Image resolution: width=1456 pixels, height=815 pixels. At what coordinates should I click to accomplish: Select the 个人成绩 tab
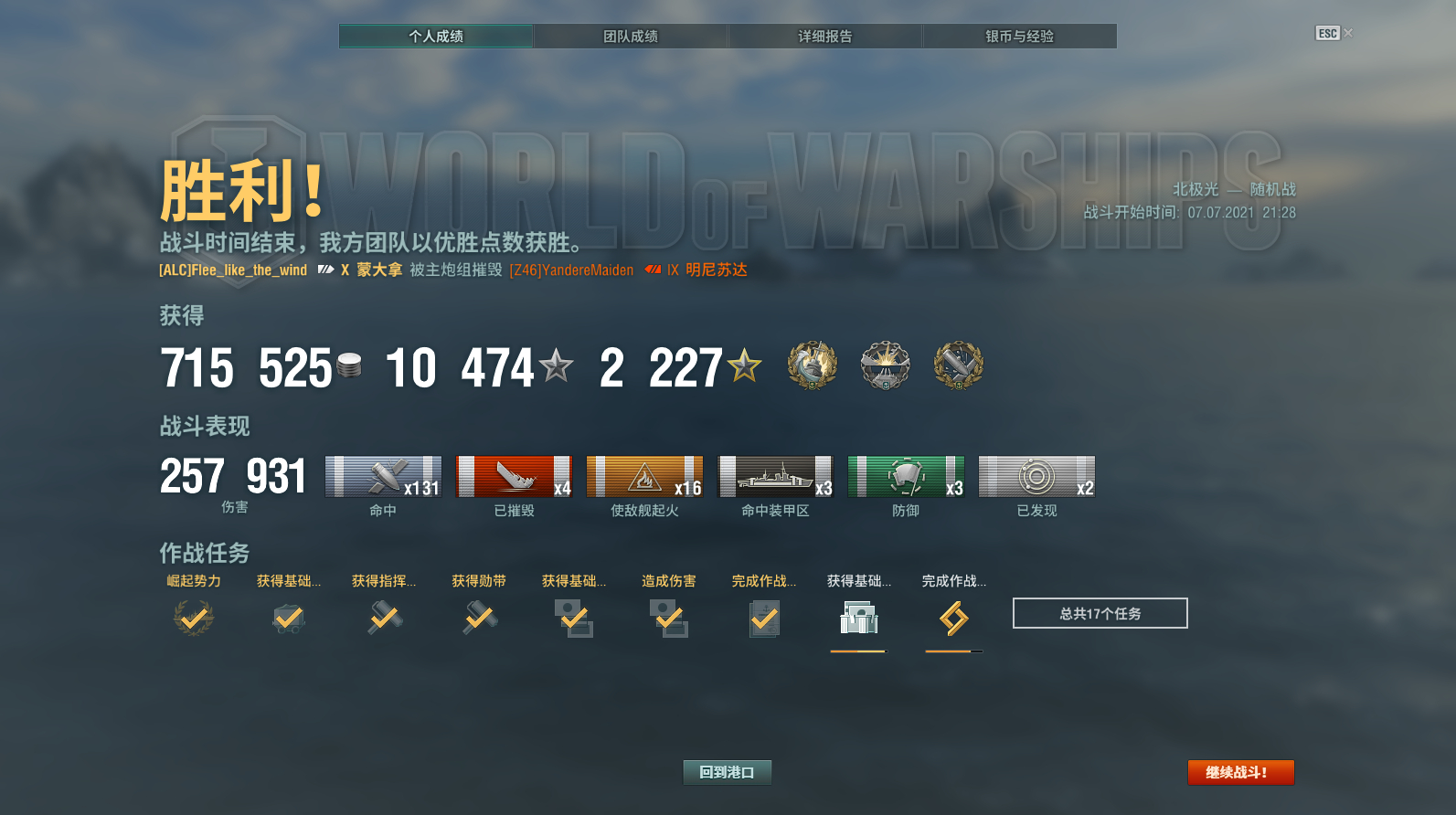point(436,36)
